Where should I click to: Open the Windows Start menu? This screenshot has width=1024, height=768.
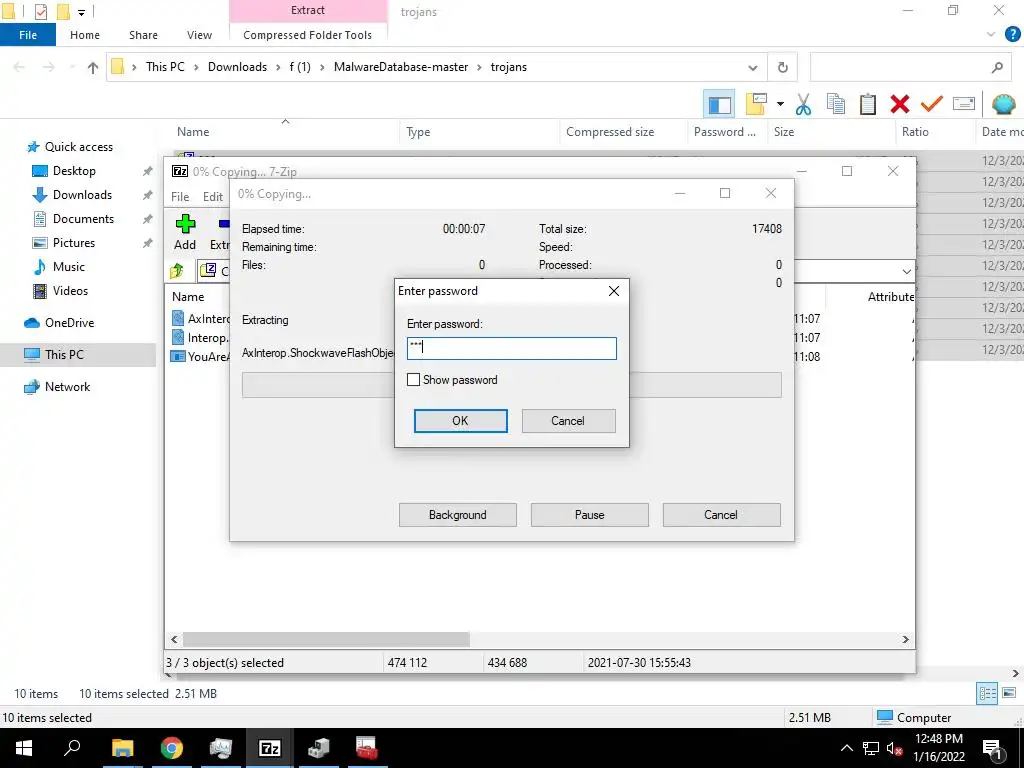tap(24, 748)
